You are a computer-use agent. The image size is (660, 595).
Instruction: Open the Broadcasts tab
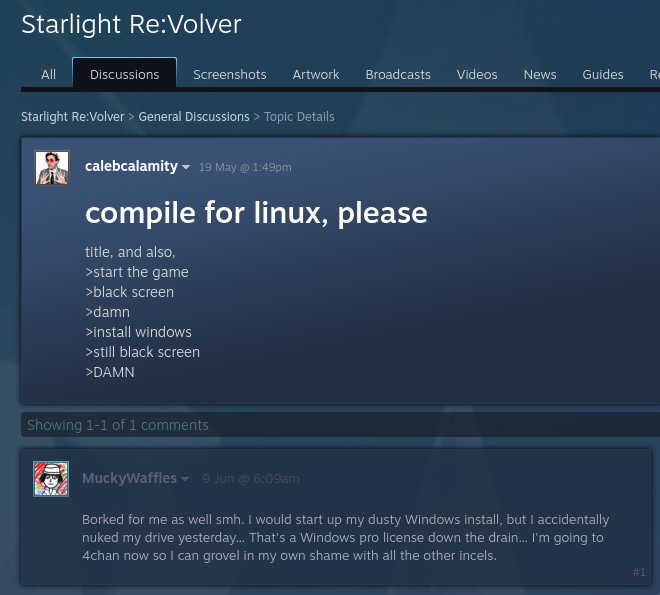pyautogui.click(x=398, y=74)
